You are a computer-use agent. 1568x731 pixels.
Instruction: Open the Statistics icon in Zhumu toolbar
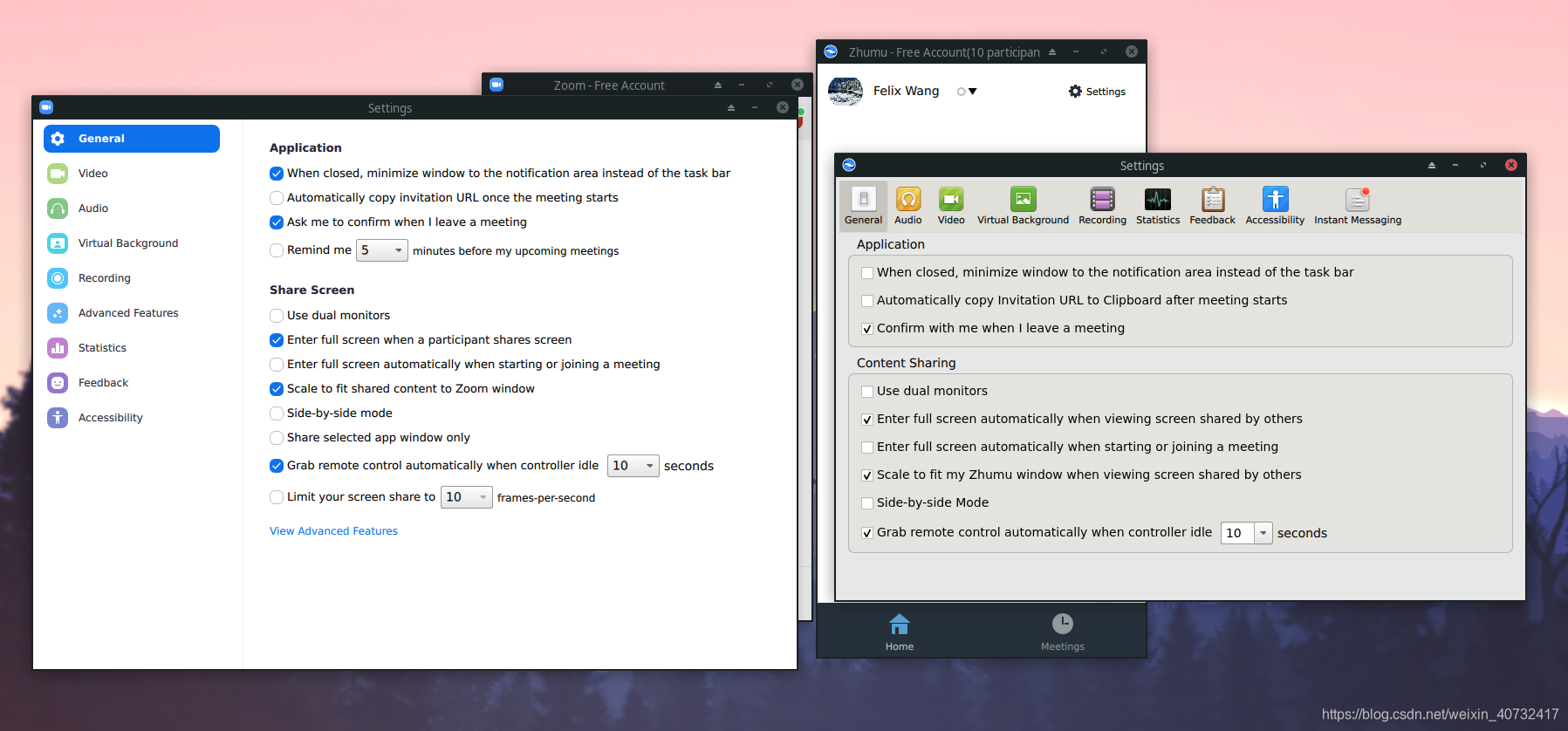click(1158, 199)
